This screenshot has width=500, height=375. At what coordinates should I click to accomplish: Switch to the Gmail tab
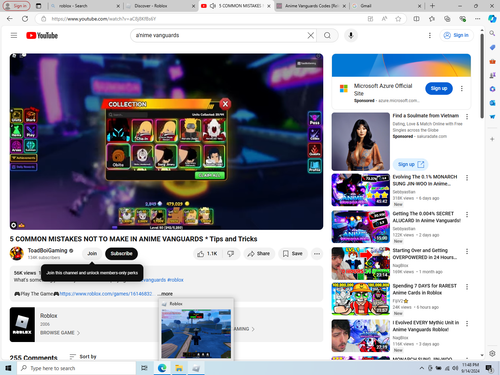387,6
